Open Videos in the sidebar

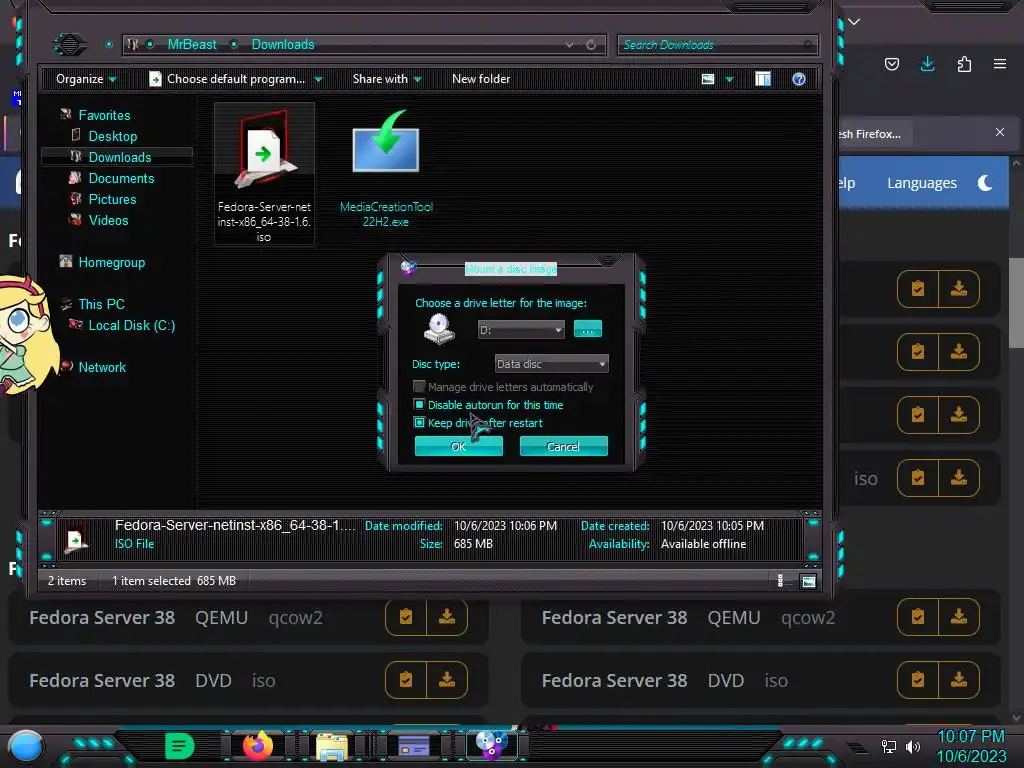[108, 220]
